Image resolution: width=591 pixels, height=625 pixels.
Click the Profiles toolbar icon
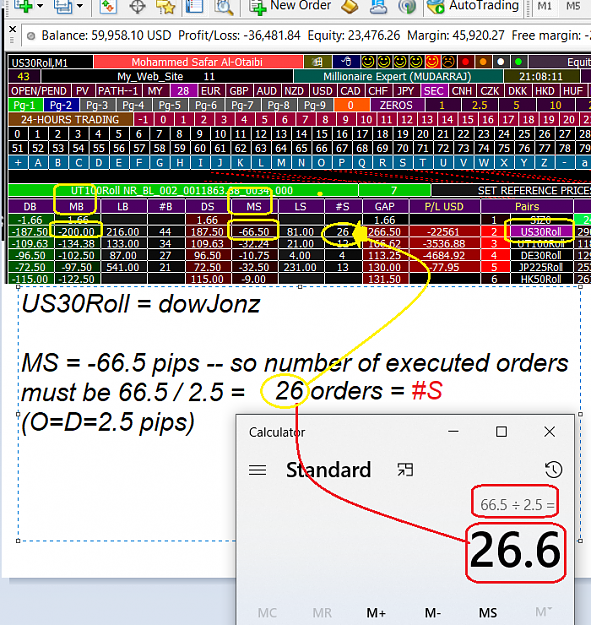coord(63,6)
